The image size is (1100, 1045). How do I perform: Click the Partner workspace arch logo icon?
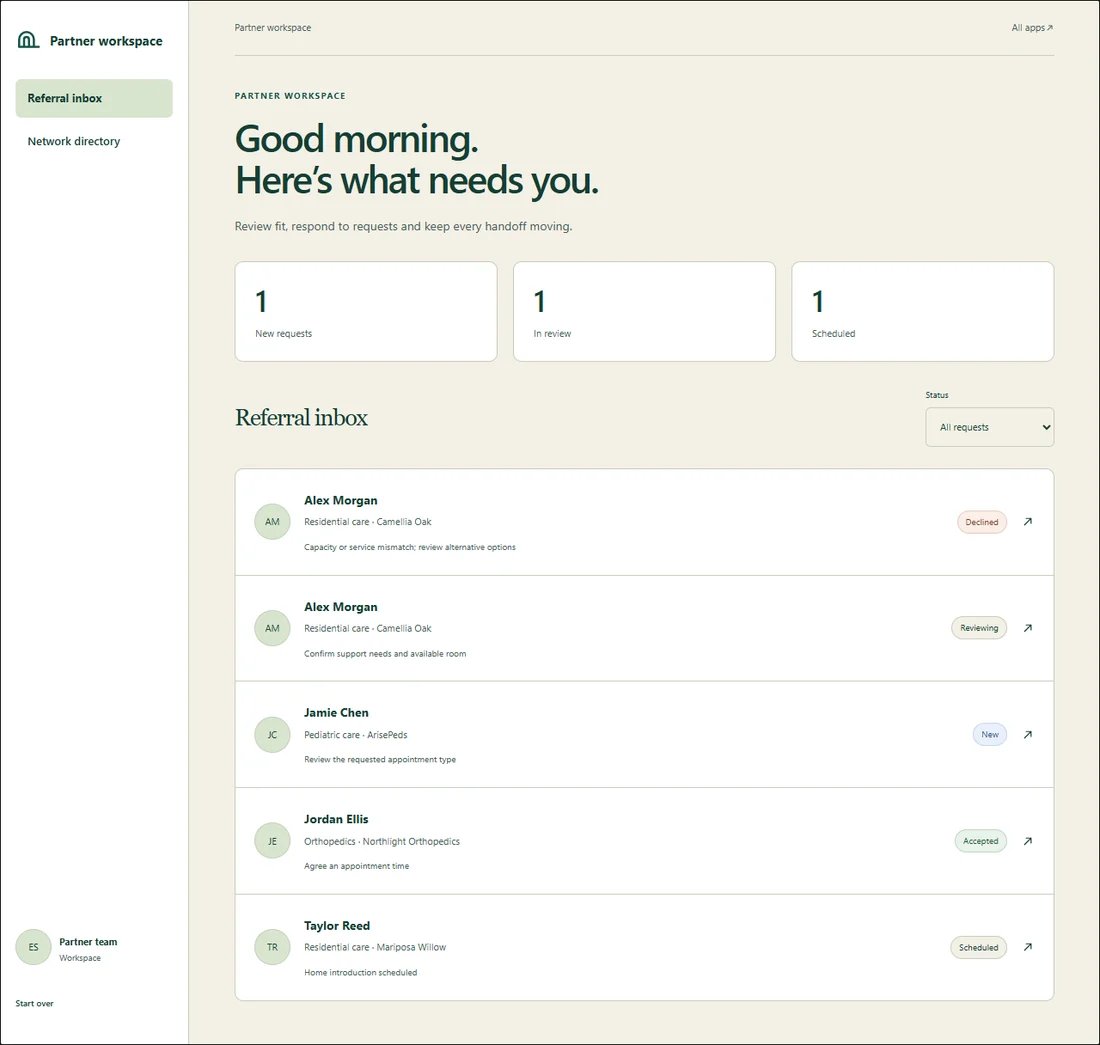[28, 40]
